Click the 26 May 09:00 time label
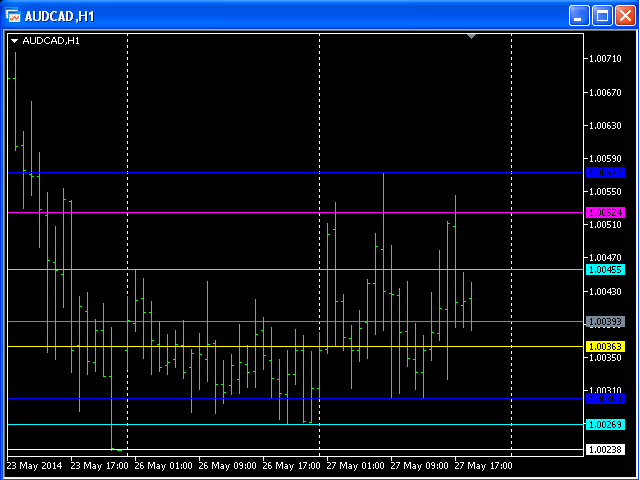The image size is (640, 480). click(x=228, y=466)
